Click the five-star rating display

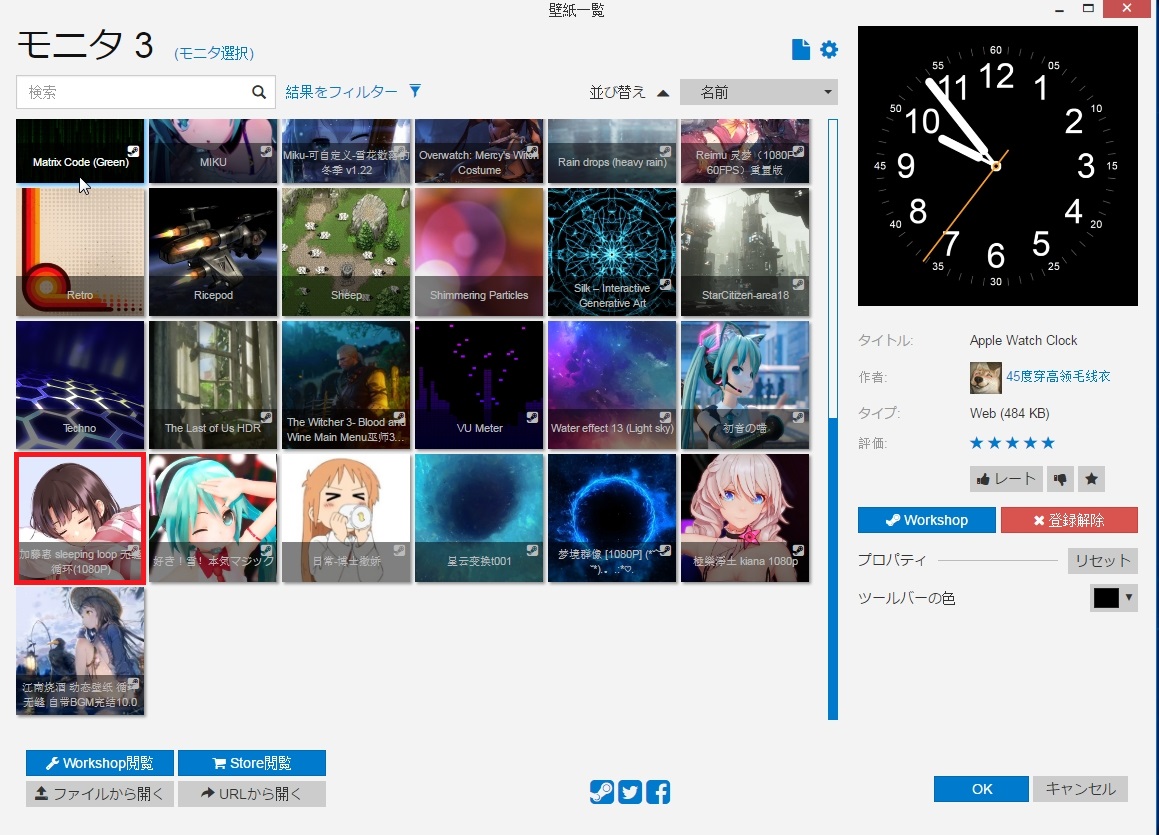click(x=1012, y=443)
